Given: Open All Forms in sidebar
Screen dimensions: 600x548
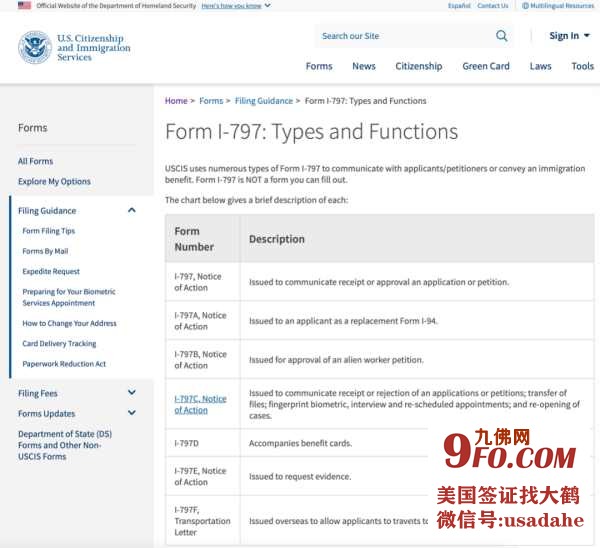Looking at the screenshot, I should [35, 161].
